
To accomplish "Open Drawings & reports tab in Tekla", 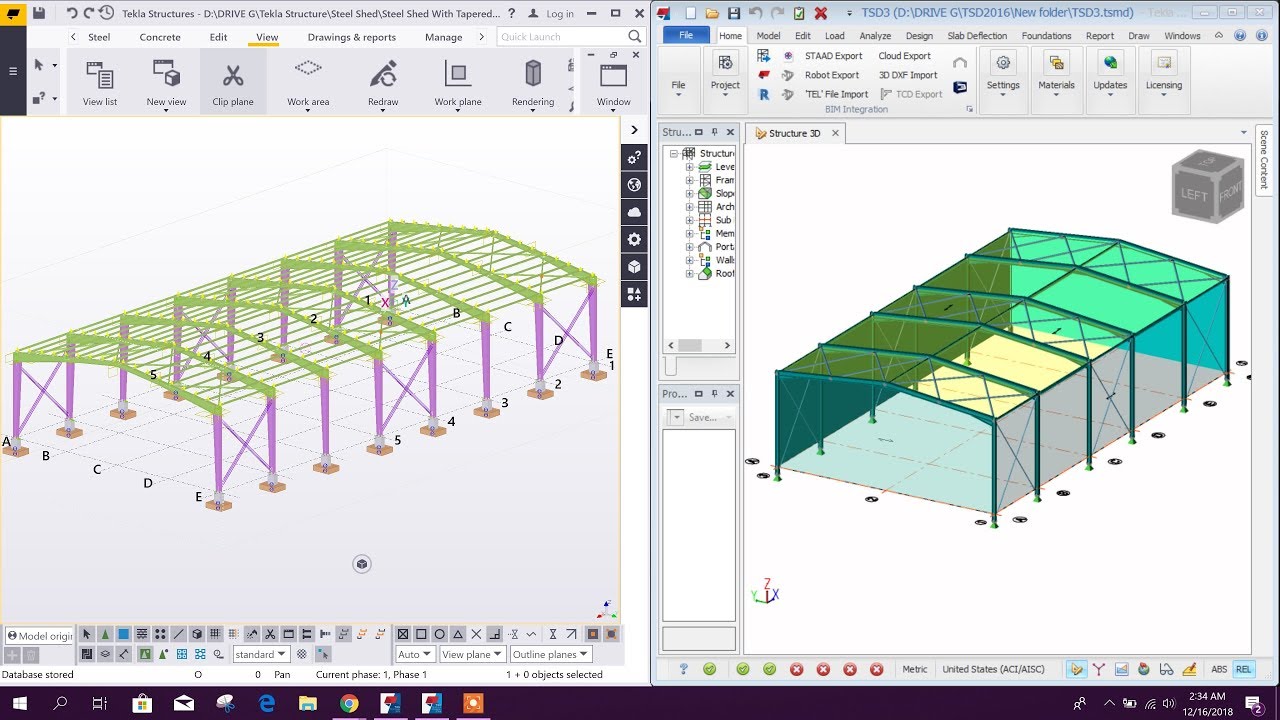I will tap(352, 37).
